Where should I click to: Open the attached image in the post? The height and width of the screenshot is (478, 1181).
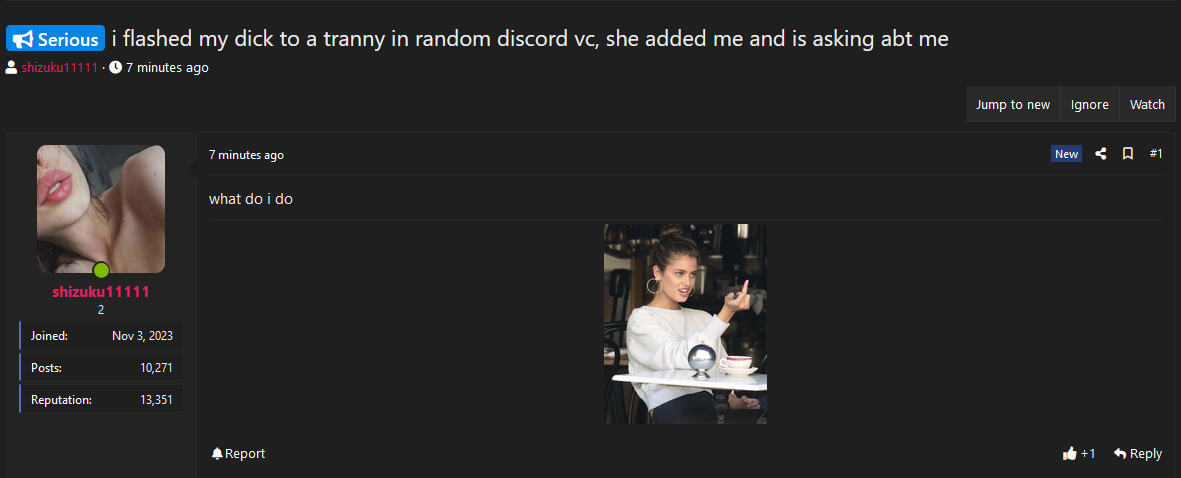pos(685,324)
